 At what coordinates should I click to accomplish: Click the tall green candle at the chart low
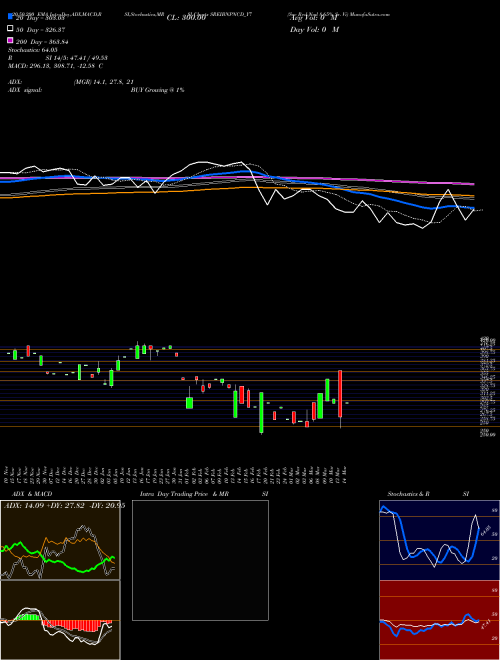click(x=261, y=412)
